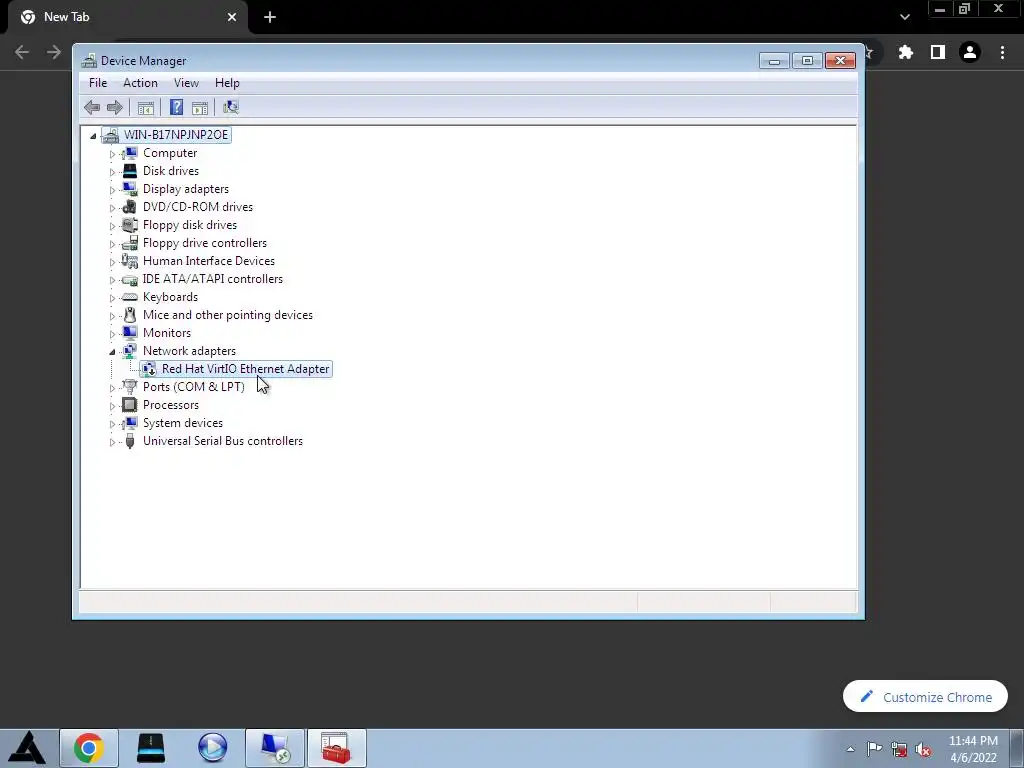This screenshot has height=768, width=1024.
Task: Expand the Processors category
Action: (112, 406)
